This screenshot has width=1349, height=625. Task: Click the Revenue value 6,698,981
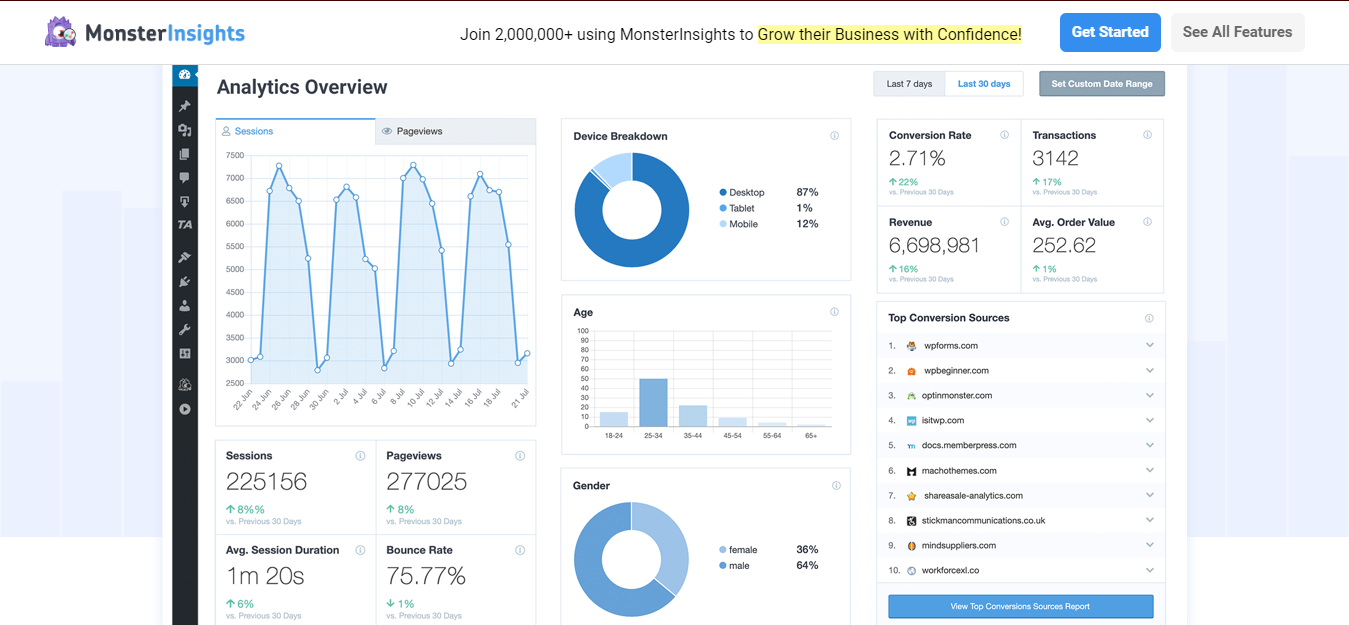934,246
